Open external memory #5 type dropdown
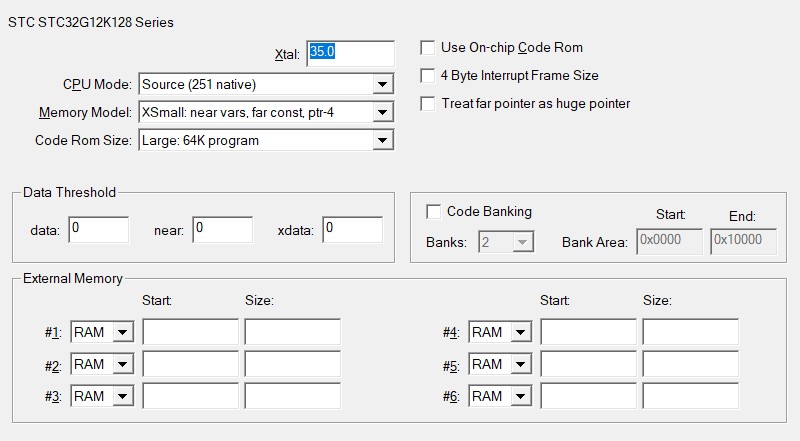The image size is (800, 441). pyautogui.click(x=500, y=364)
